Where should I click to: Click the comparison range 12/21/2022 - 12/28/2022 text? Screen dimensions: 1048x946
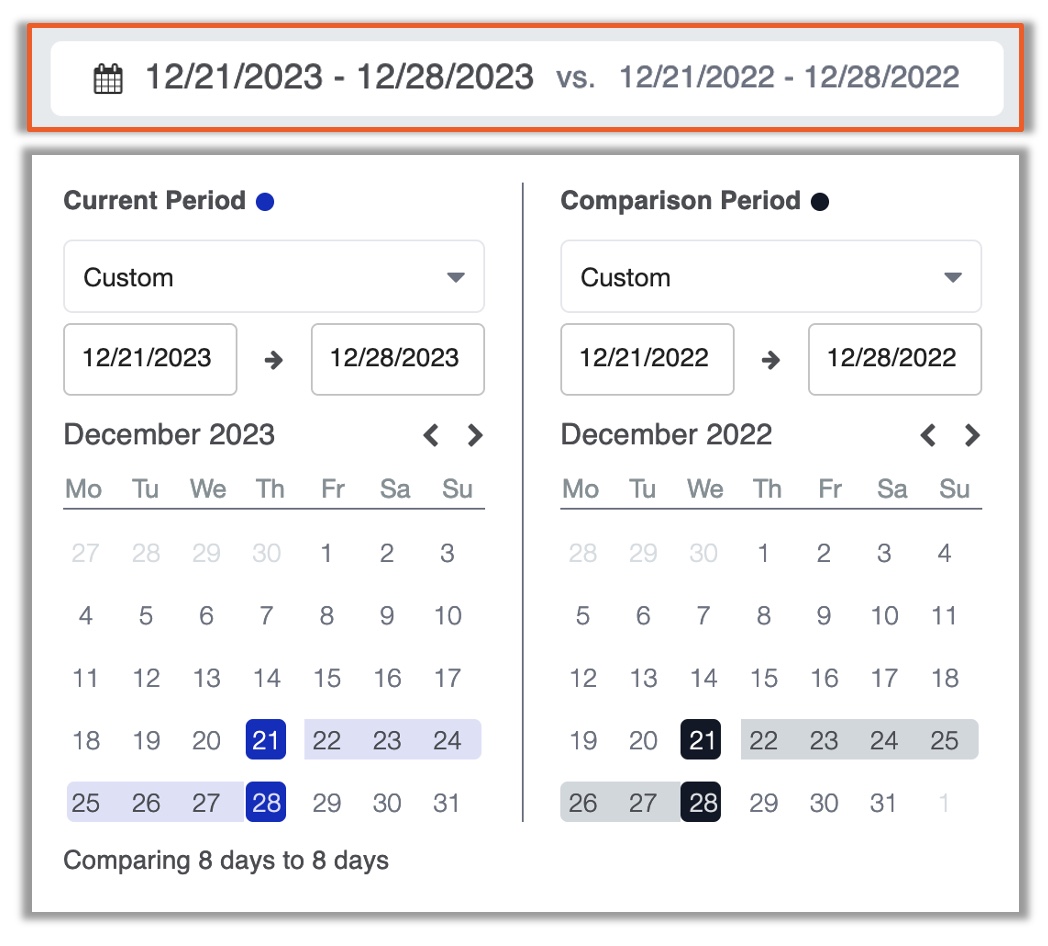[x=789, y=77]
